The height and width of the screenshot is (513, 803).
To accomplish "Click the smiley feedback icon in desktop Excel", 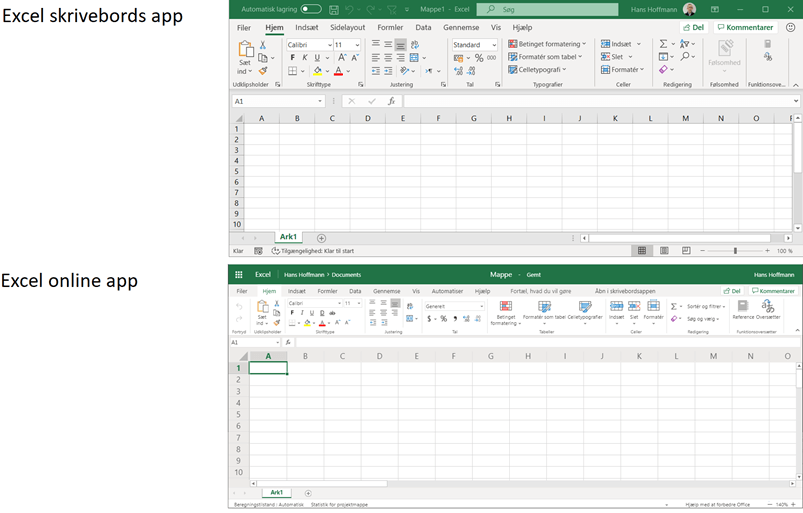I will pyautogui.click(x=791, y=28).
